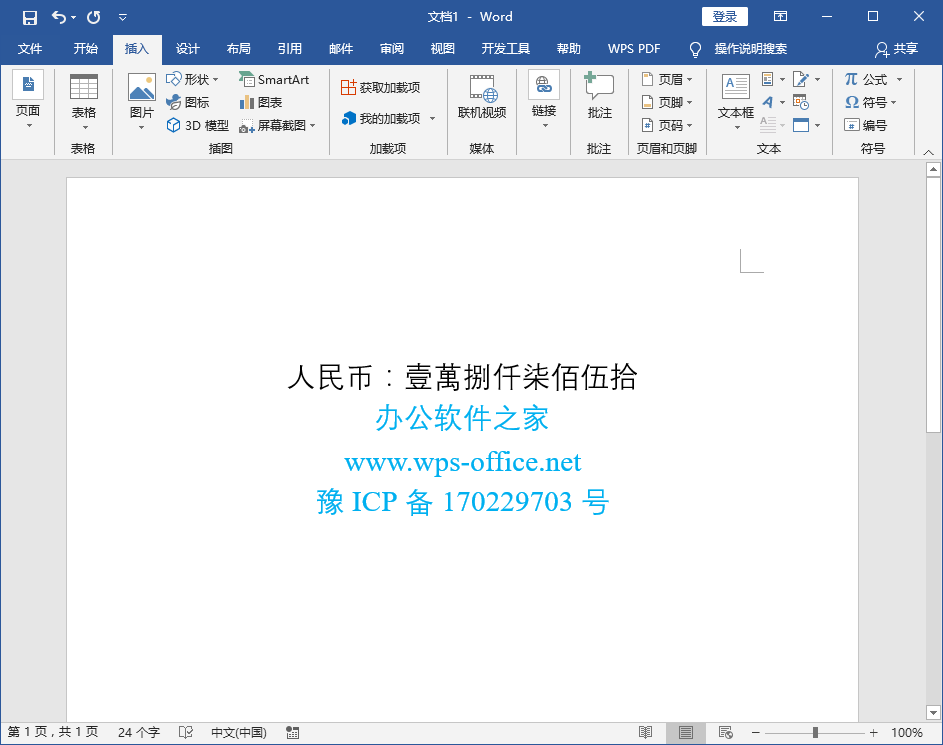The height and width of the screenshot is (745, 943).
Task: Switch to the 视图 tab
Action: [x=443, y=49]
